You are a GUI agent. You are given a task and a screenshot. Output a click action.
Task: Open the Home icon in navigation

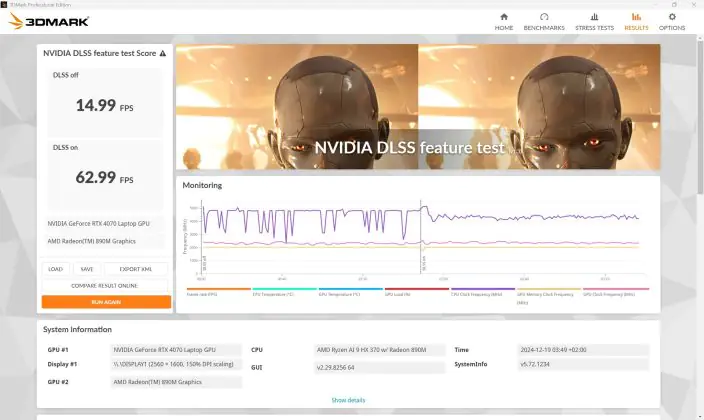pos(504,17)
